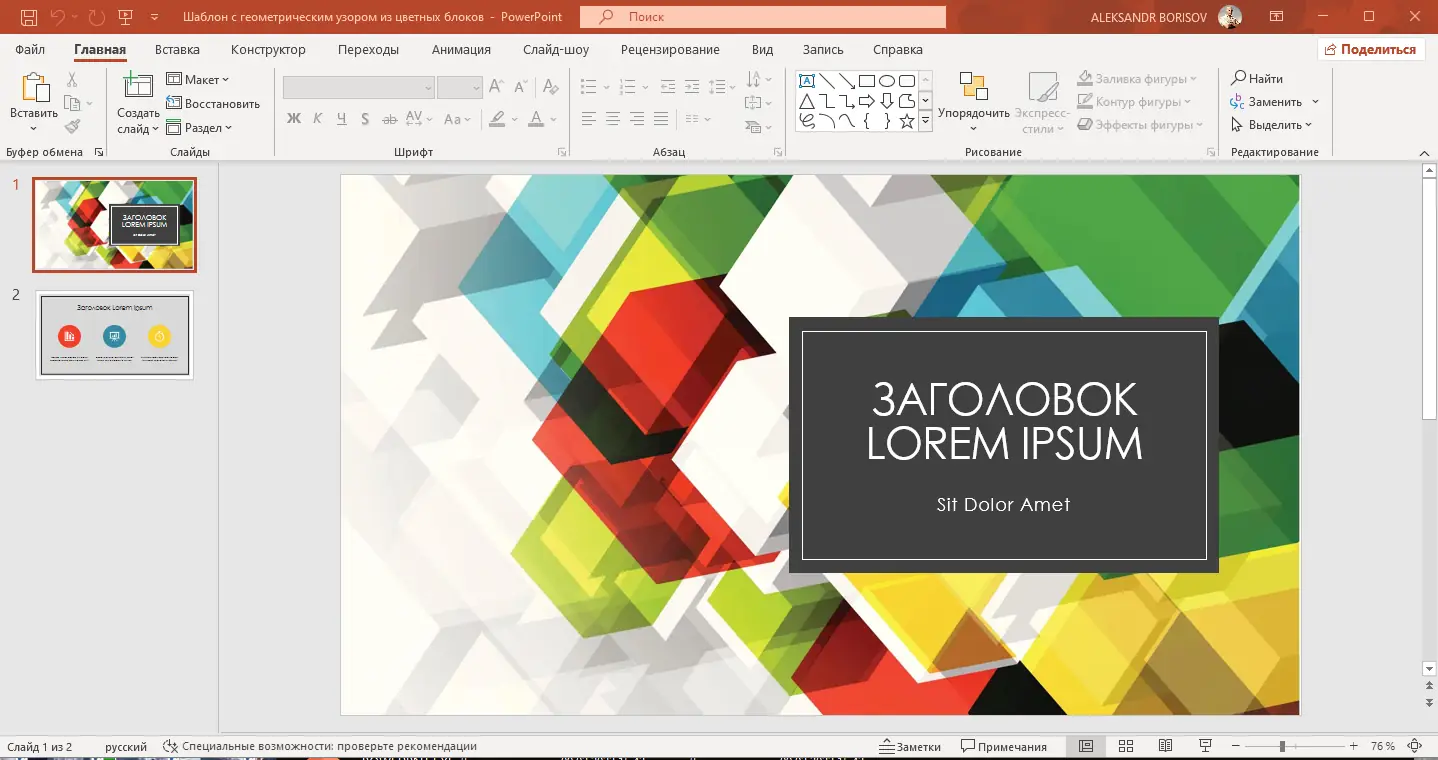This screenshot has width=1438, height=760.
Task: Open Customize Quick Access Toolbar dropdown
Action: [x=154, y=17]
